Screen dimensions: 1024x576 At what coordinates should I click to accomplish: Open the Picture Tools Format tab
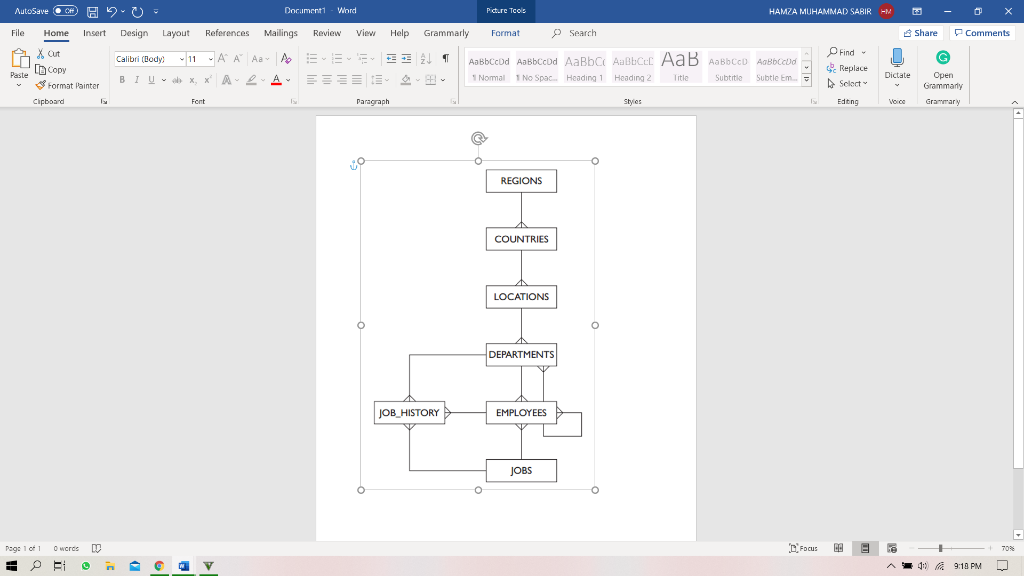(x=505, y=32)
